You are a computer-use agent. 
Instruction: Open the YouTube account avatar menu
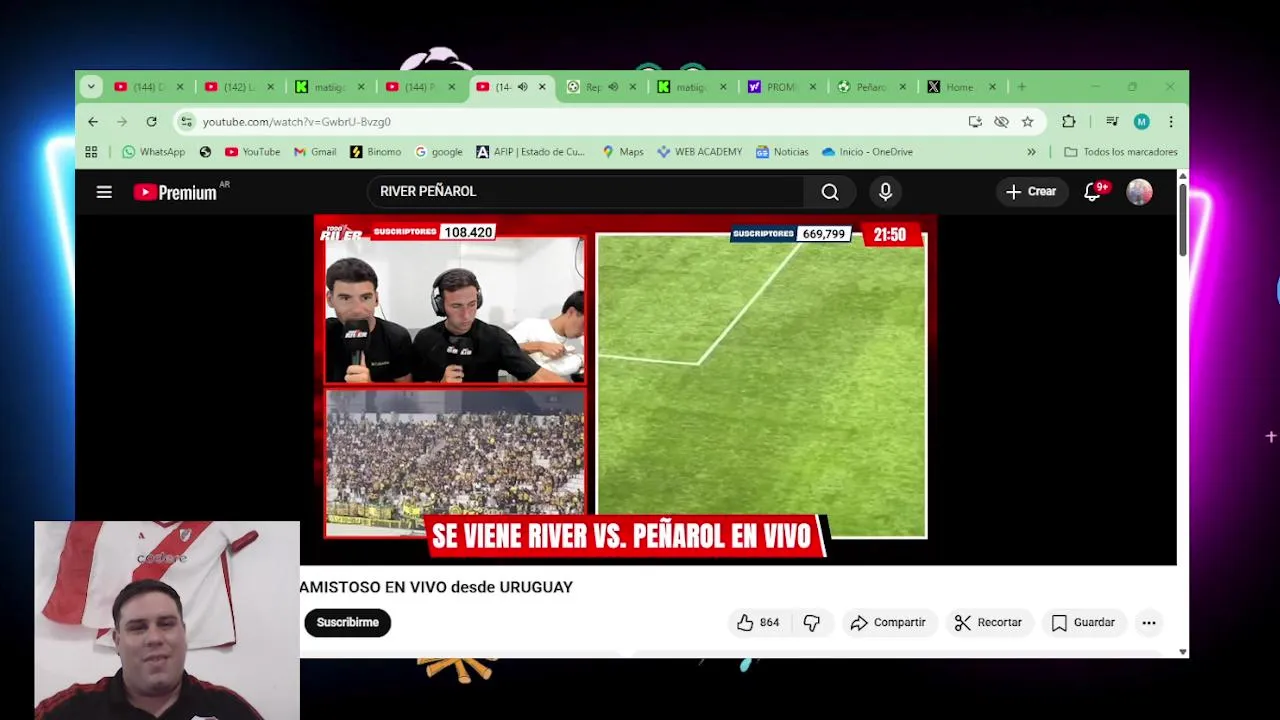coord(1139,192)
